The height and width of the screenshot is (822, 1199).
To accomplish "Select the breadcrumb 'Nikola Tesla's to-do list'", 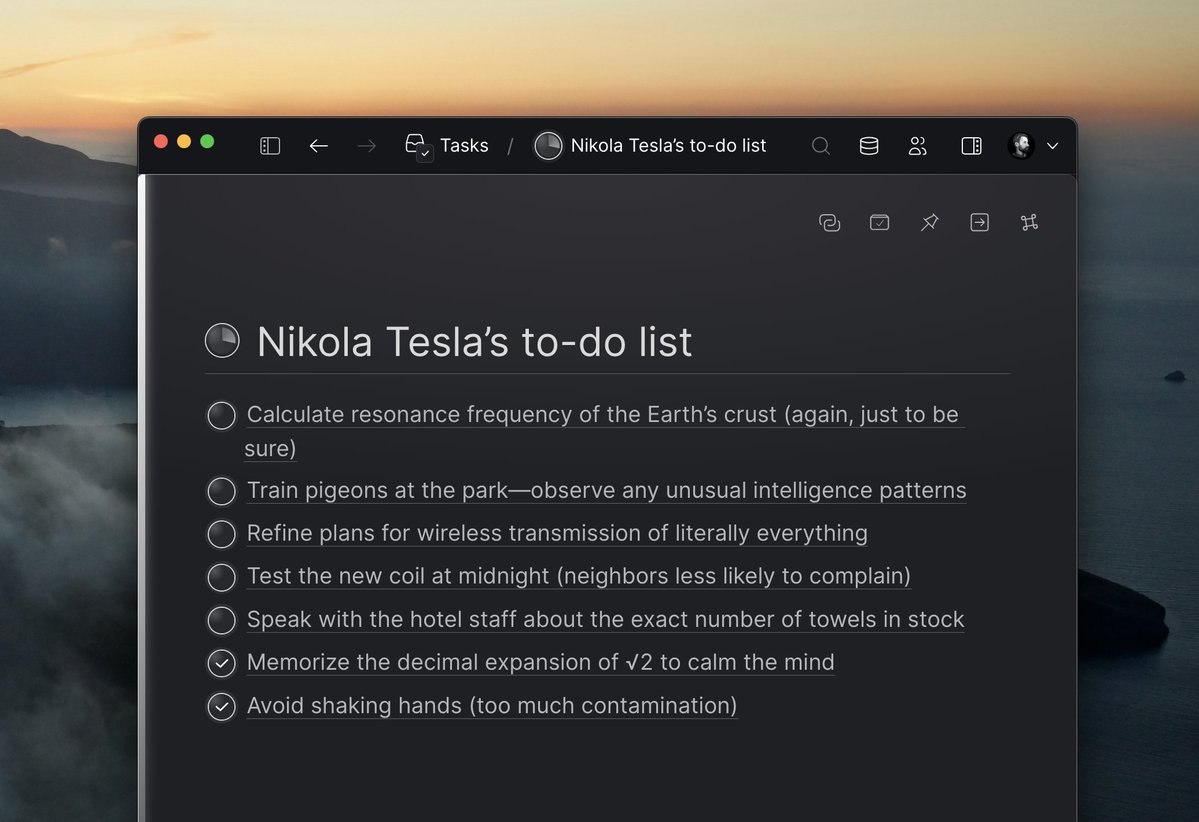I will pyautogui.click(x=668, y=145).
